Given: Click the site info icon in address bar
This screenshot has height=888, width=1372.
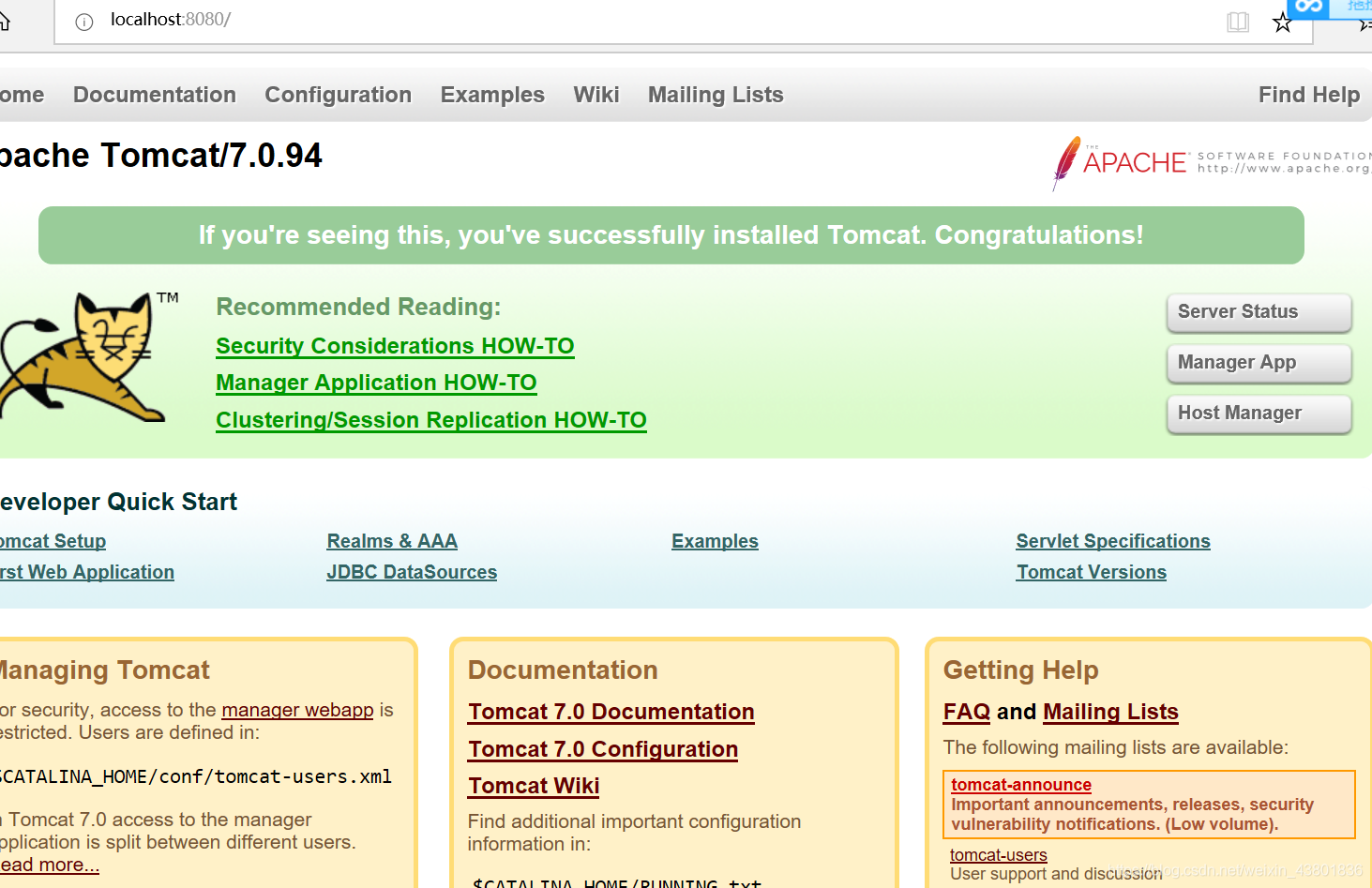Looking at the screenshot, I should tap(84, 22).
